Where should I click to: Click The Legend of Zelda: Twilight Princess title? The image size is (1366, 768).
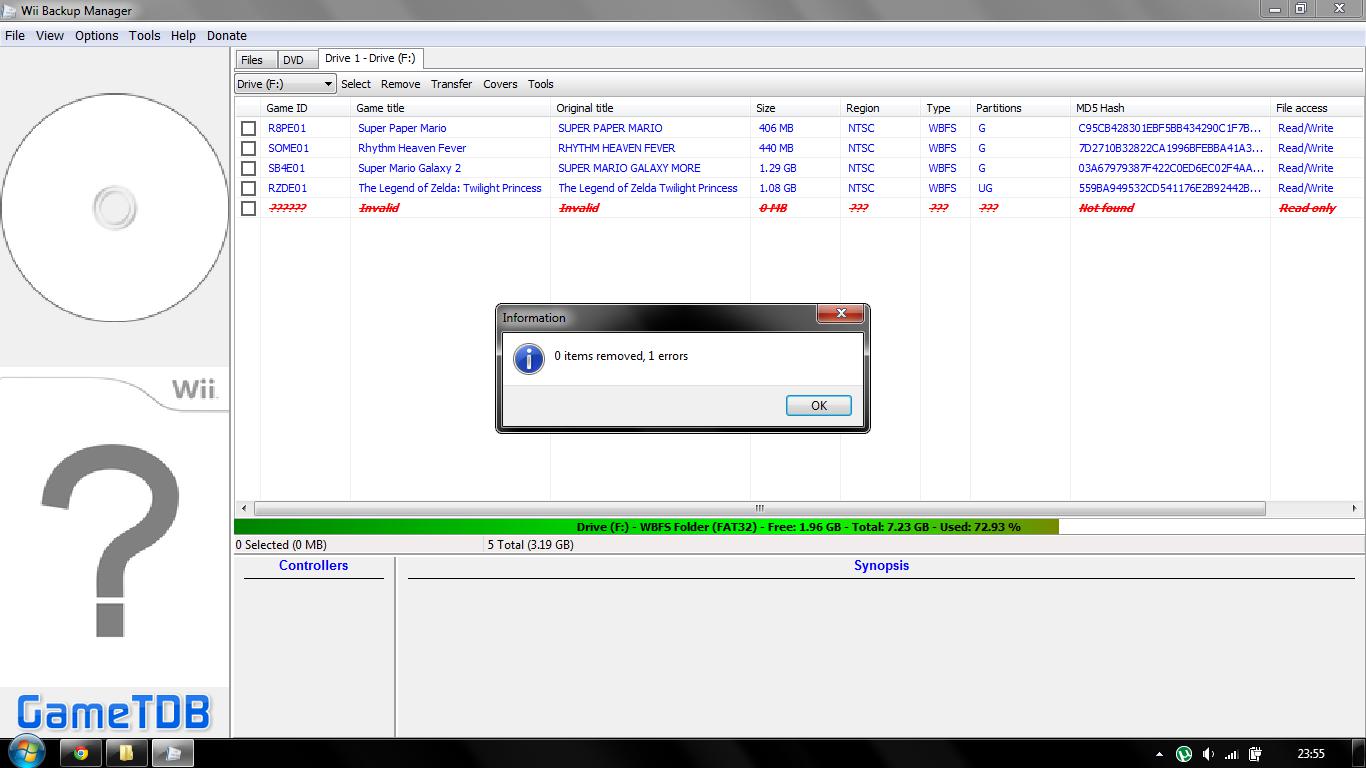[x=450, y=188]
